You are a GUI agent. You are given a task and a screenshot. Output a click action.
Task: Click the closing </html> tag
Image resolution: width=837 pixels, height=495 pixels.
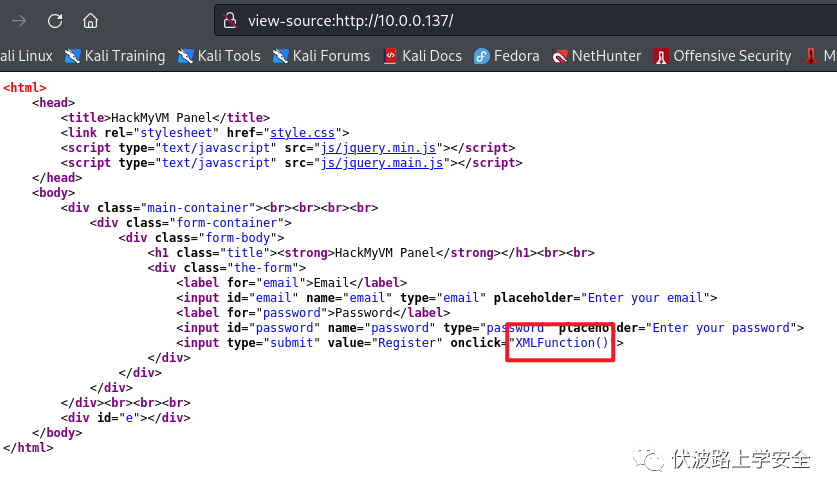28,447
